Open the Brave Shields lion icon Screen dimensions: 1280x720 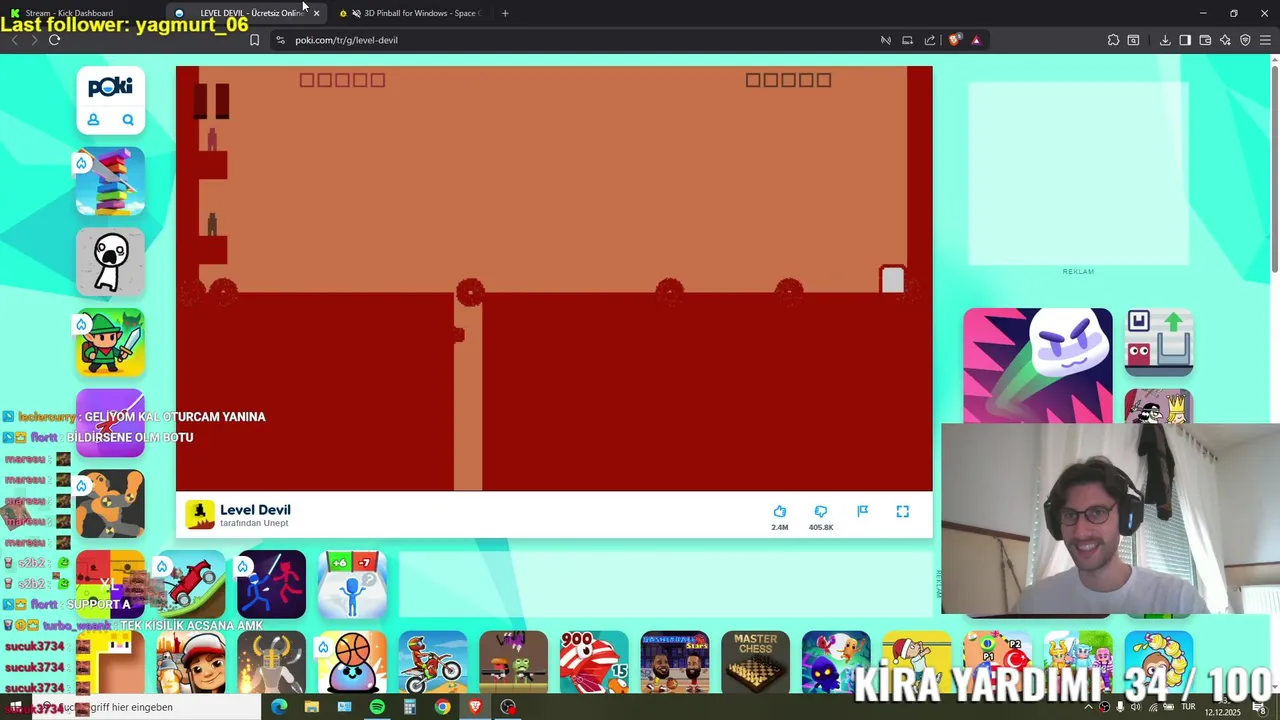pos(954,40)
